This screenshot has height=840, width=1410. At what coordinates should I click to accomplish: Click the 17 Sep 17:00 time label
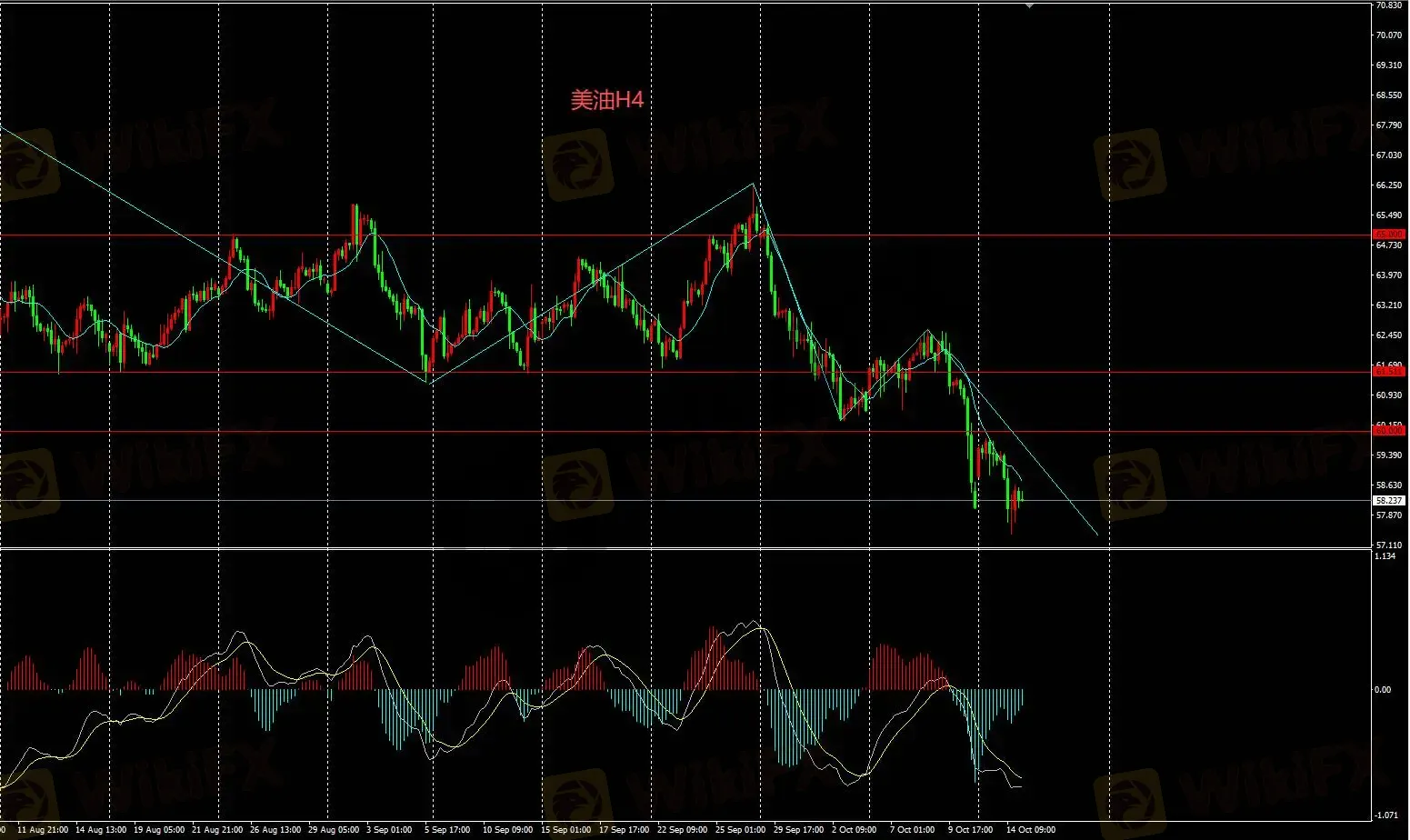pyautogui.click(x=624, y=830)
